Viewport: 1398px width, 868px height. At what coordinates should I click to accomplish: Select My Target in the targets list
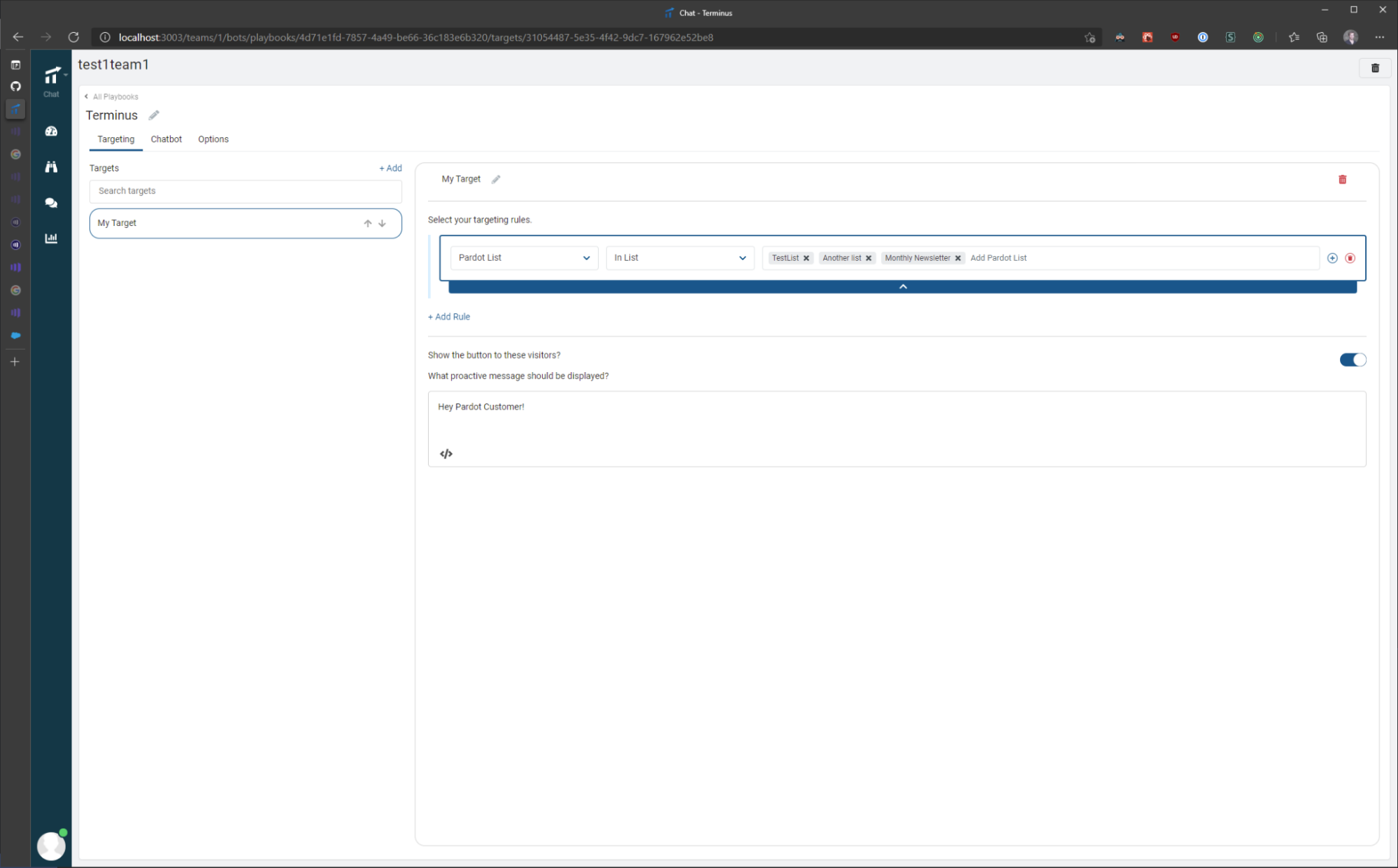click(x=245, y=223)
